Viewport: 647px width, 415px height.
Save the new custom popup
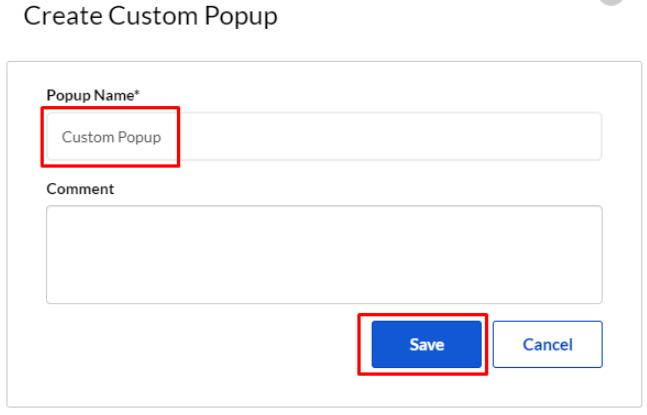pyautogui.click(x=426, y=344)
